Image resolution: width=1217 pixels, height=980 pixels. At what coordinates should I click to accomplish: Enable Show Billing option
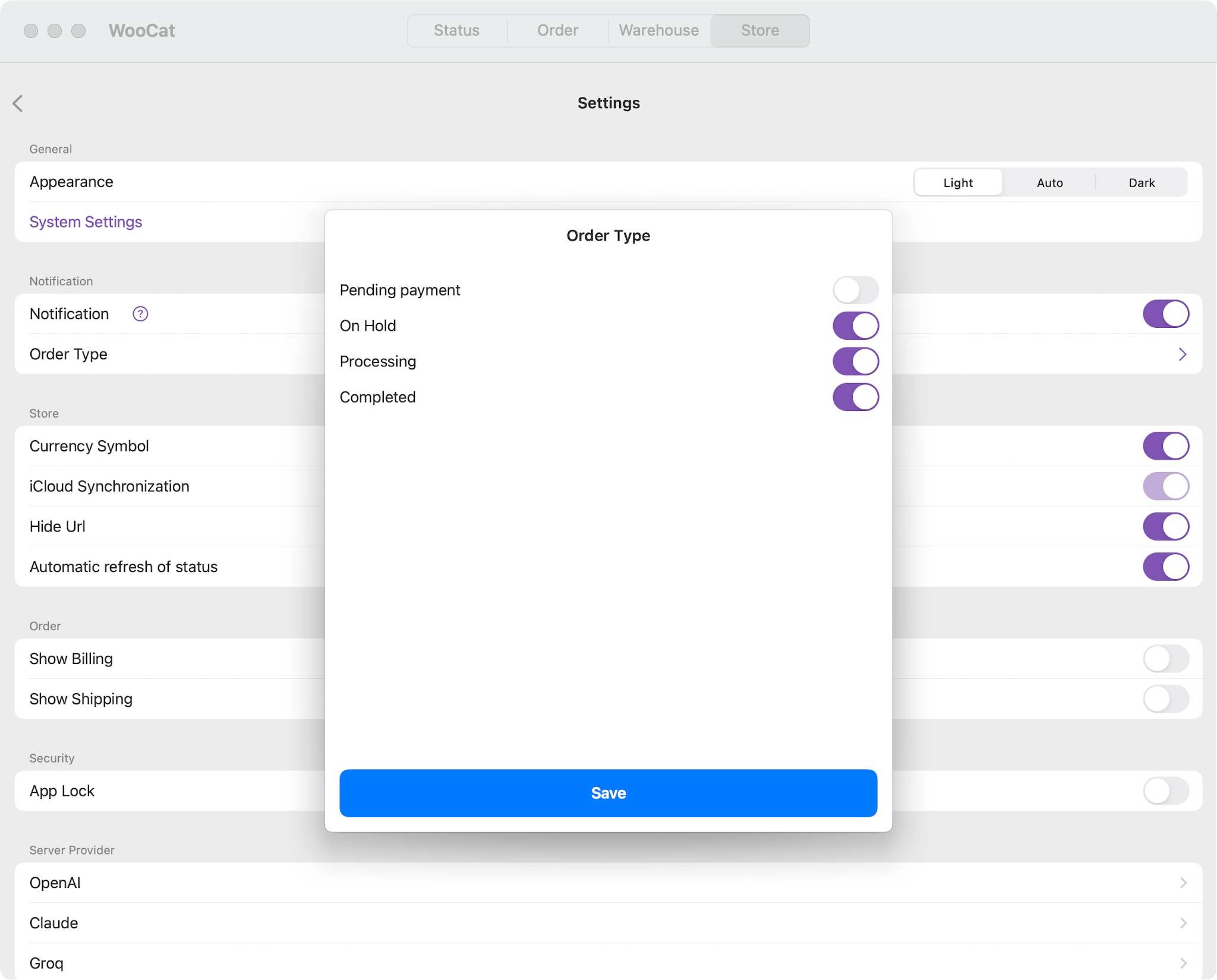click(x=1164, y=659)
